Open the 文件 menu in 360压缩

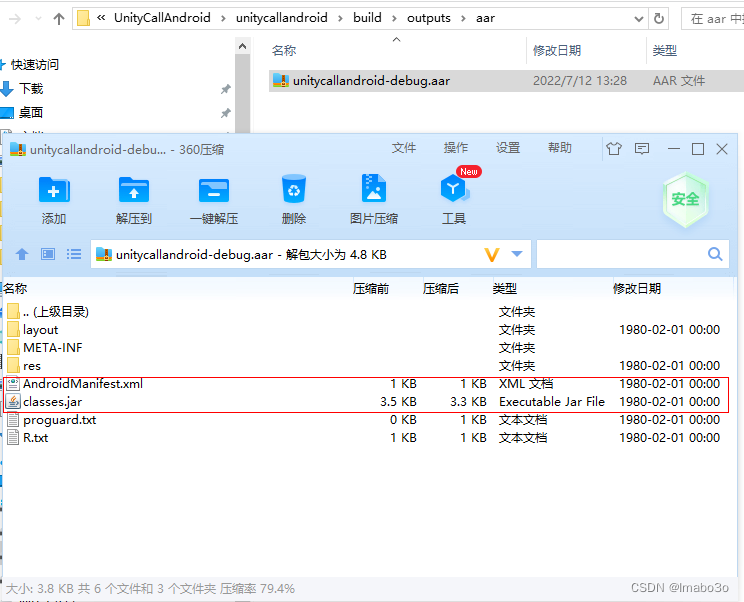(404, 148)
